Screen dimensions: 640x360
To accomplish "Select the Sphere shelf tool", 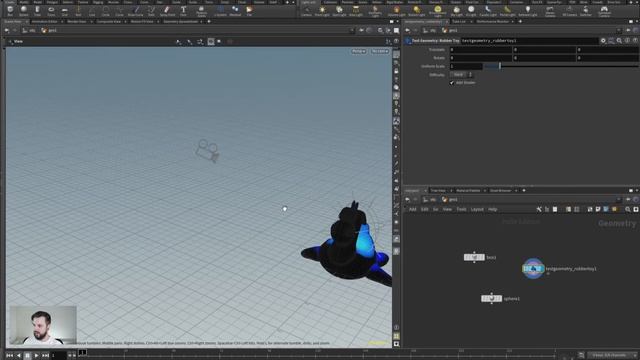I will (x=24, y=10).
